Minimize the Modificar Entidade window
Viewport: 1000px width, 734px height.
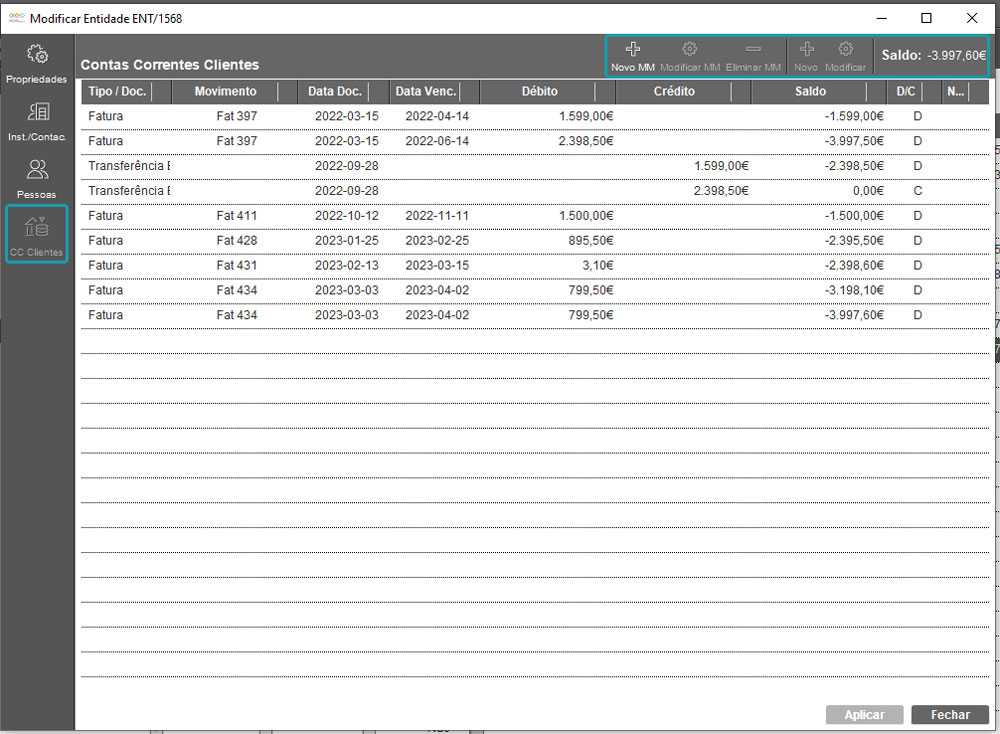coord(882,18)
